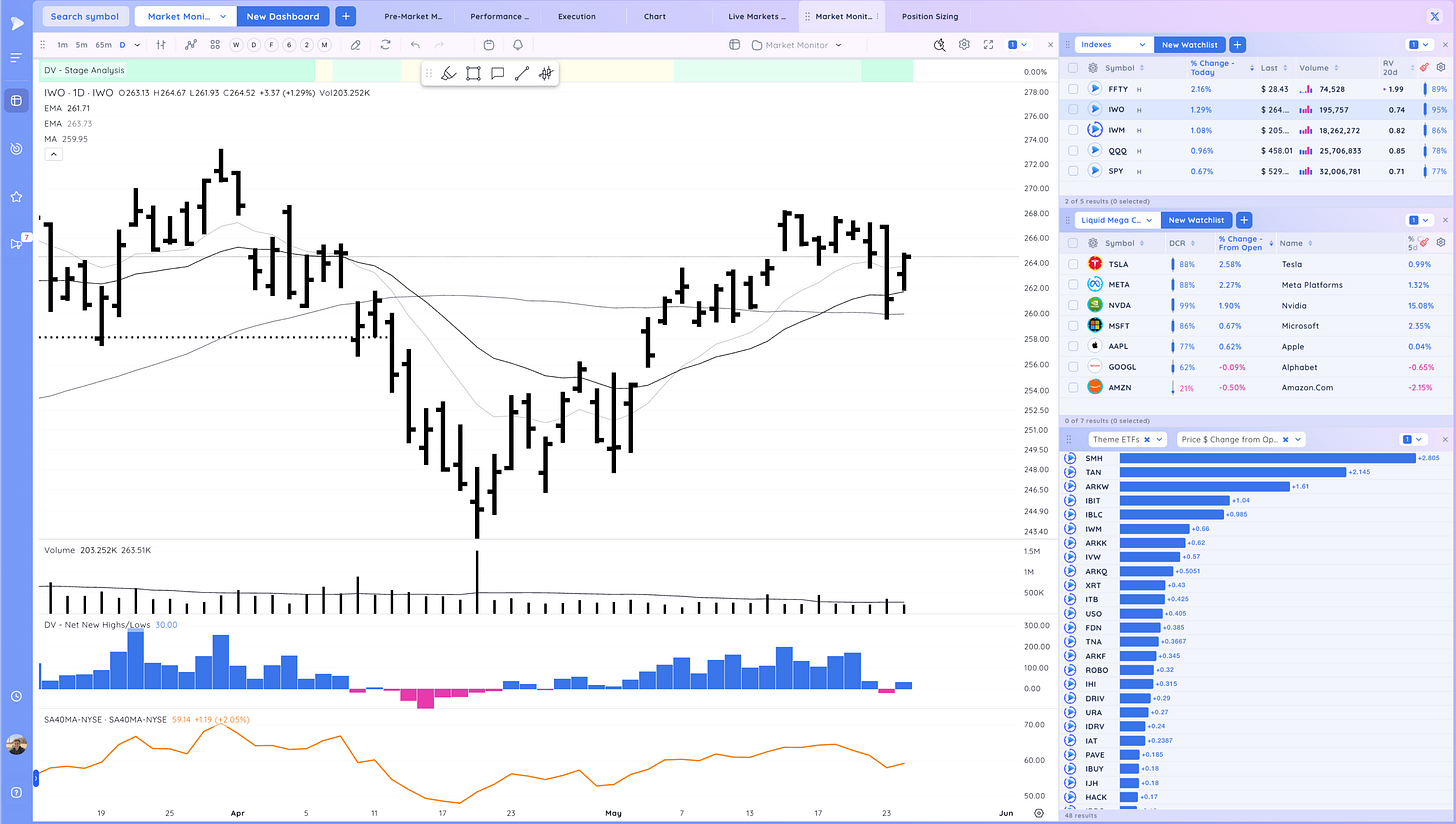Screen dimensions: 1456x824
Task: Open the chart link group dropdown
Action: coord(1018,45)
